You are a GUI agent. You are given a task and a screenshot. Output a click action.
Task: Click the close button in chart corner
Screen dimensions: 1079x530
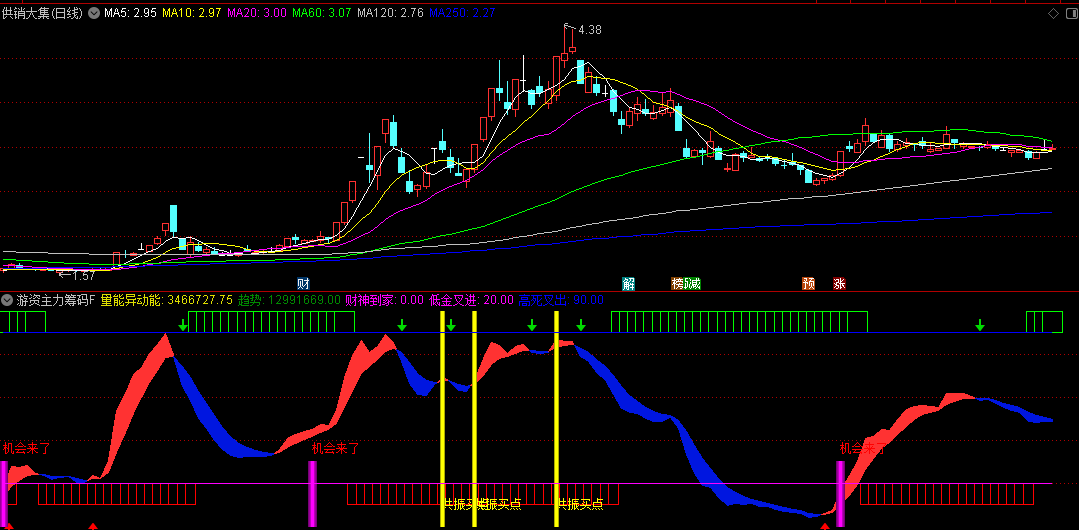point(1066,14)
